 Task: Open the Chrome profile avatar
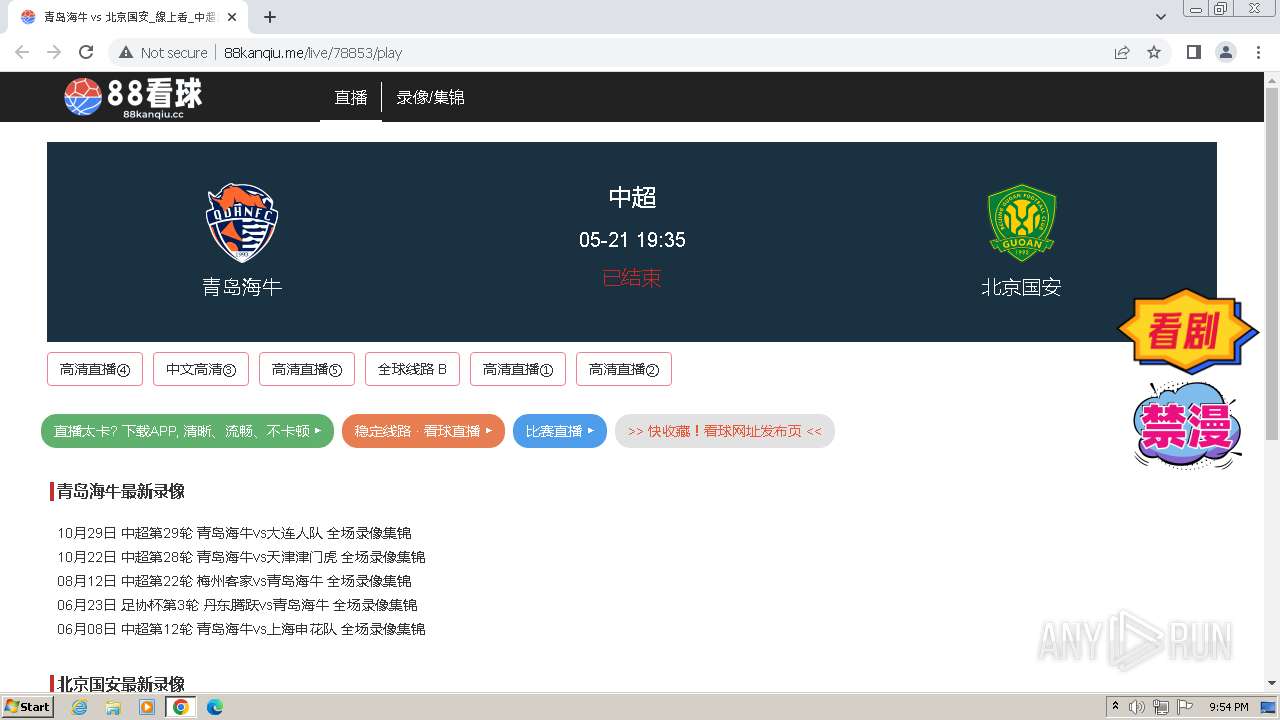(x=1225, y=52)
